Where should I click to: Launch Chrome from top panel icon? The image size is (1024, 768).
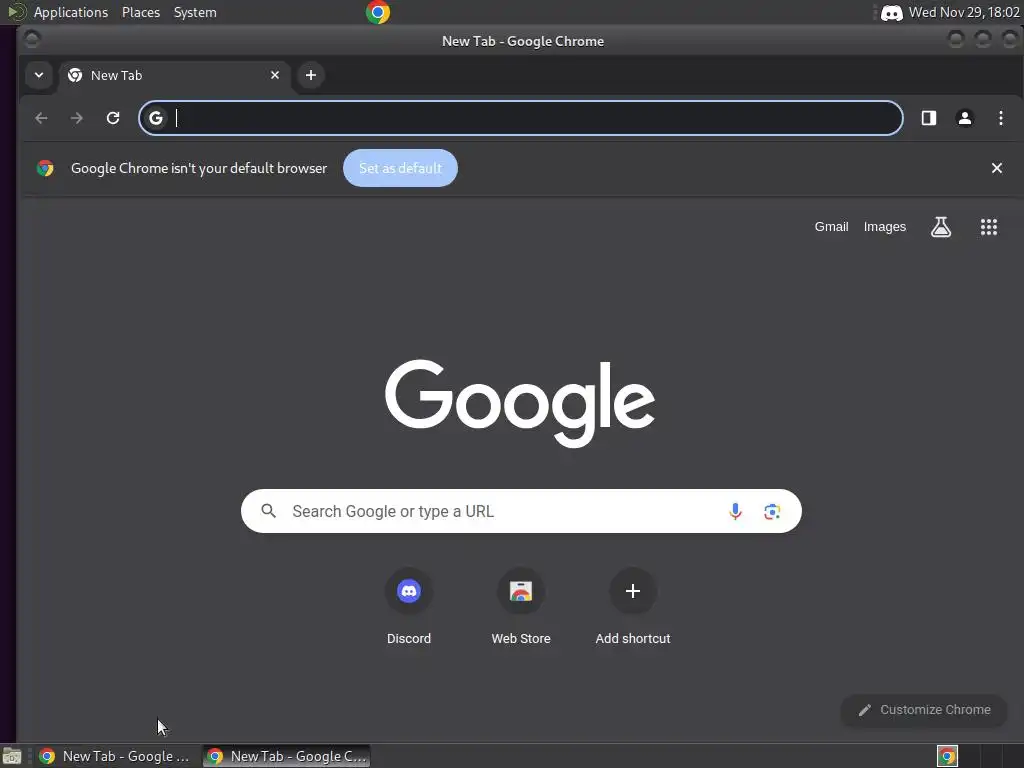377,12
